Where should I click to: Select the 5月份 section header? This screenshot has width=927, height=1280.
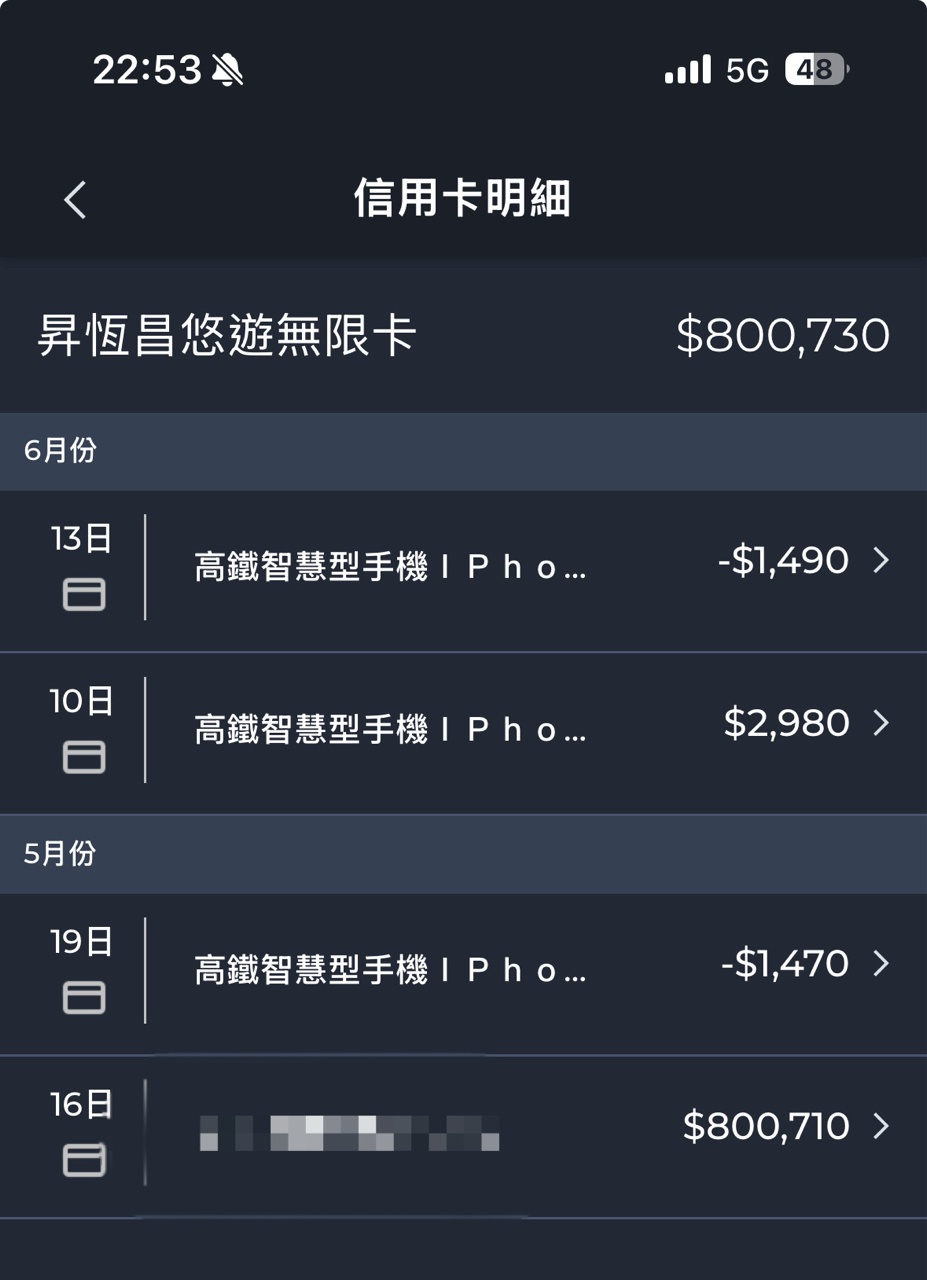click(61, 854)
